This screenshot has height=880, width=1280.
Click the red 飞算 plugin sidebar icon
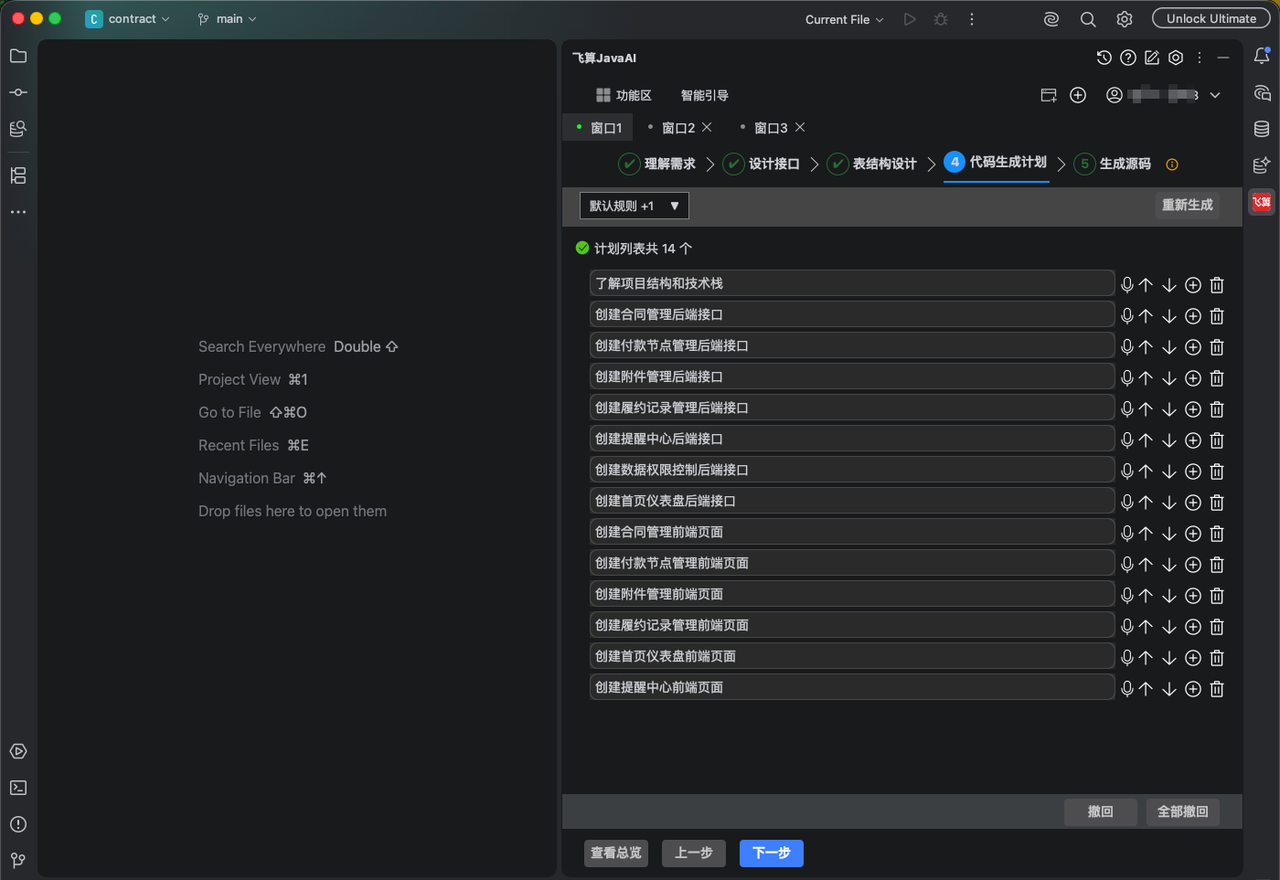point(1262,202)
